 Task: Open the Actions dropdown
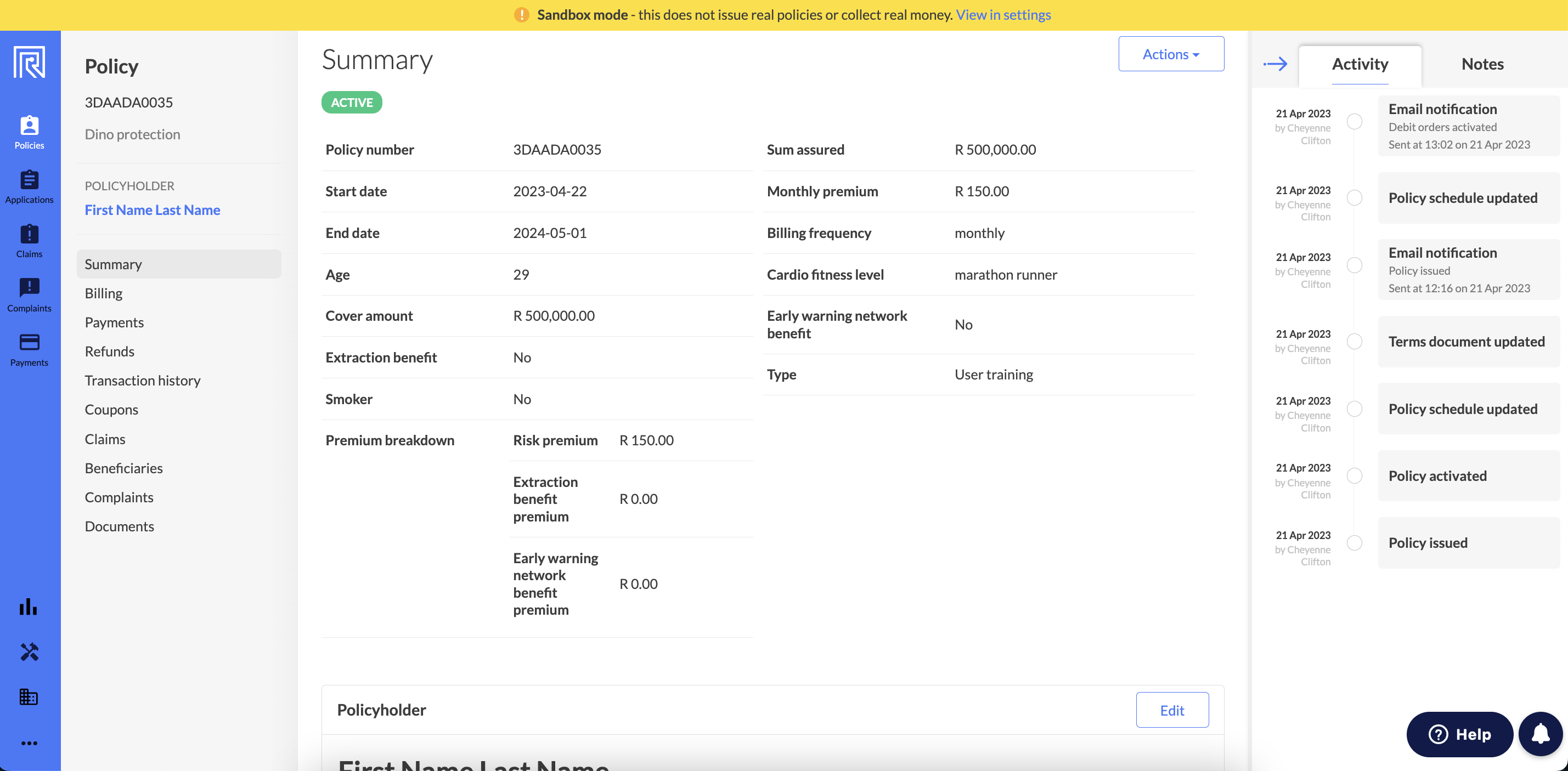[x=1171, y=54]
